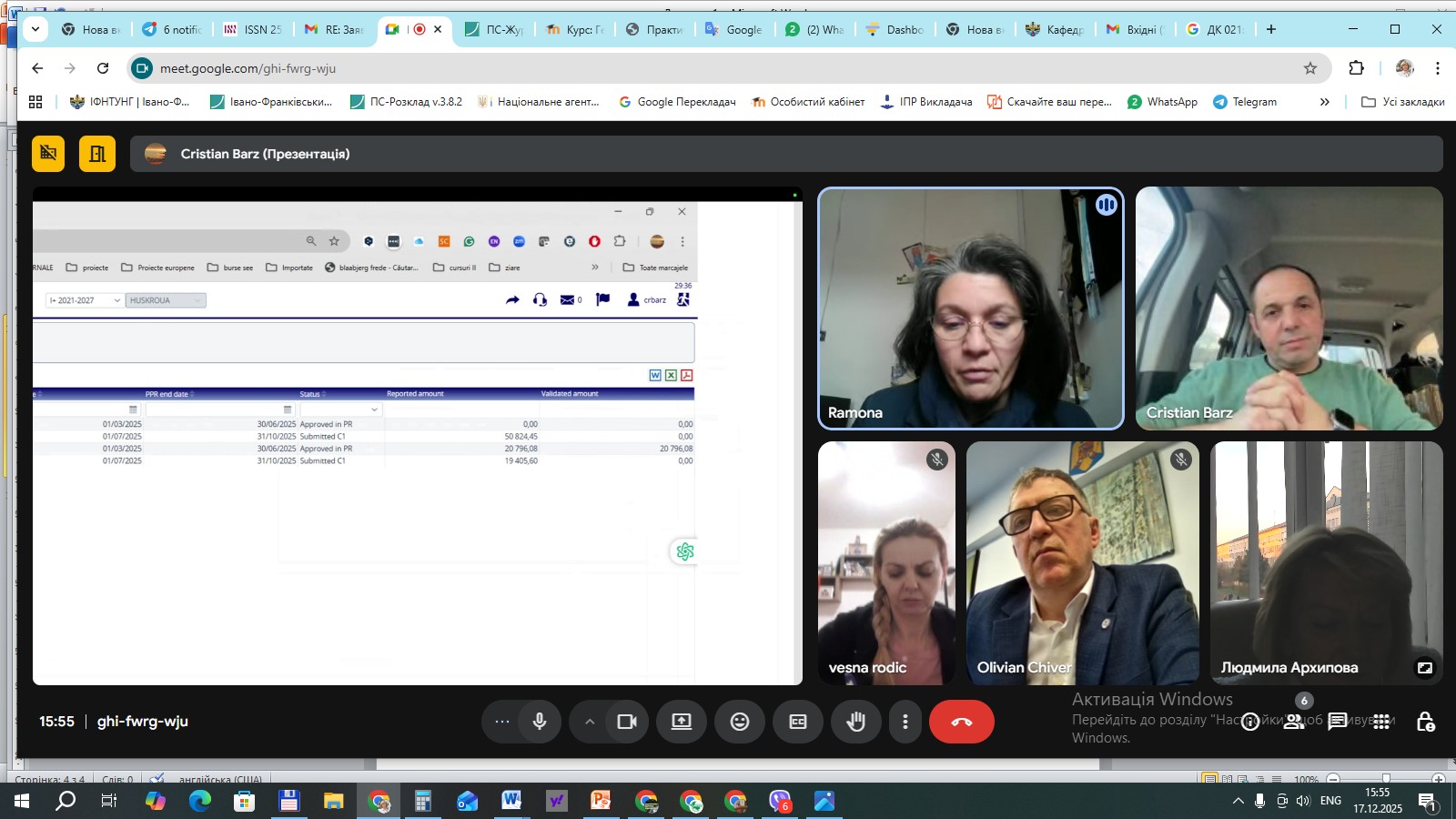Raise your hand in the meeting
The height and width of the screenshot is (819, 1456).
pyautogui.click(x=856, y=722)
